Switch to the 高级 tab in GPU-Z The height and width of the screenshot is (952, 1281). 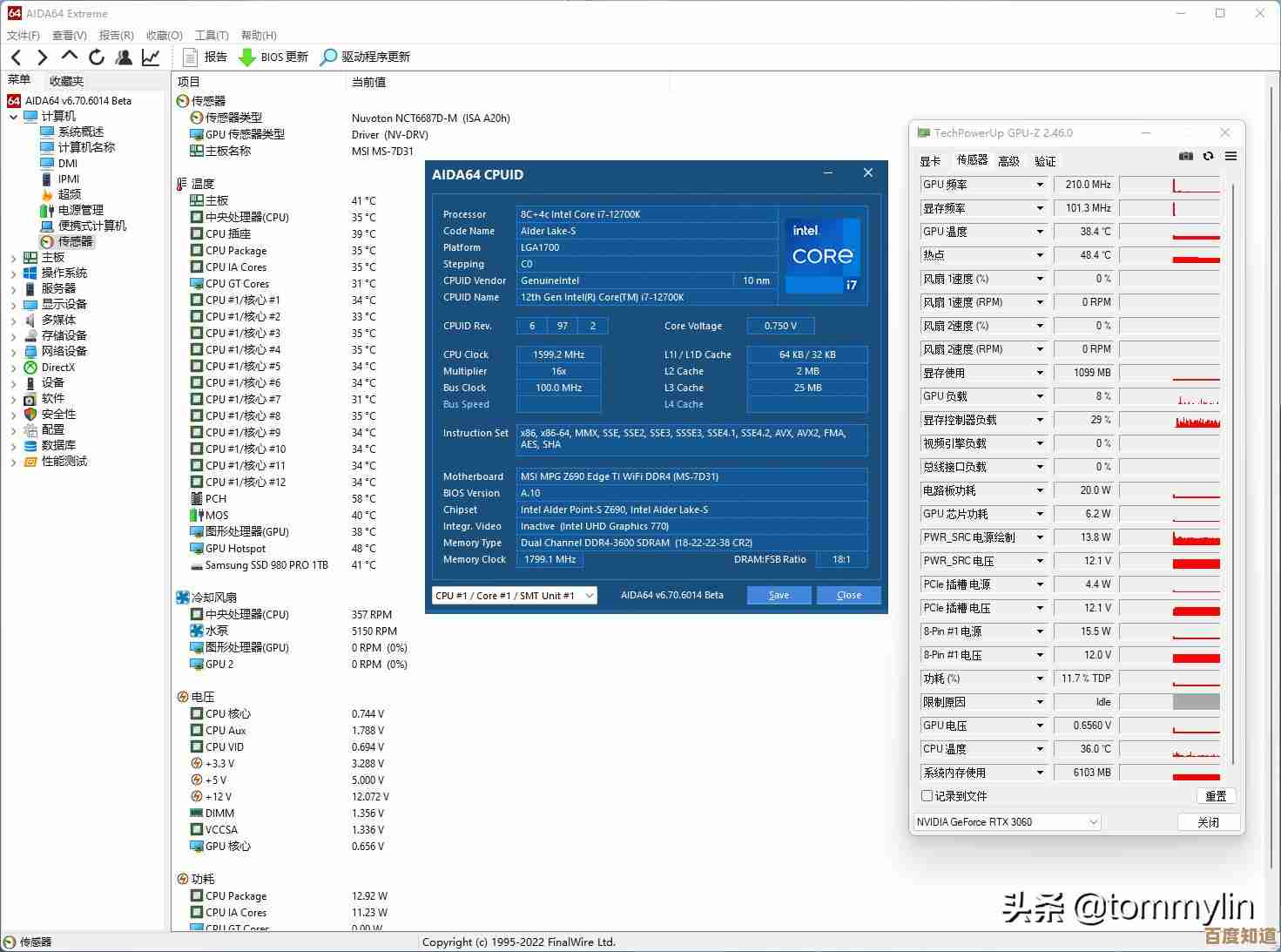[1008, 161]
